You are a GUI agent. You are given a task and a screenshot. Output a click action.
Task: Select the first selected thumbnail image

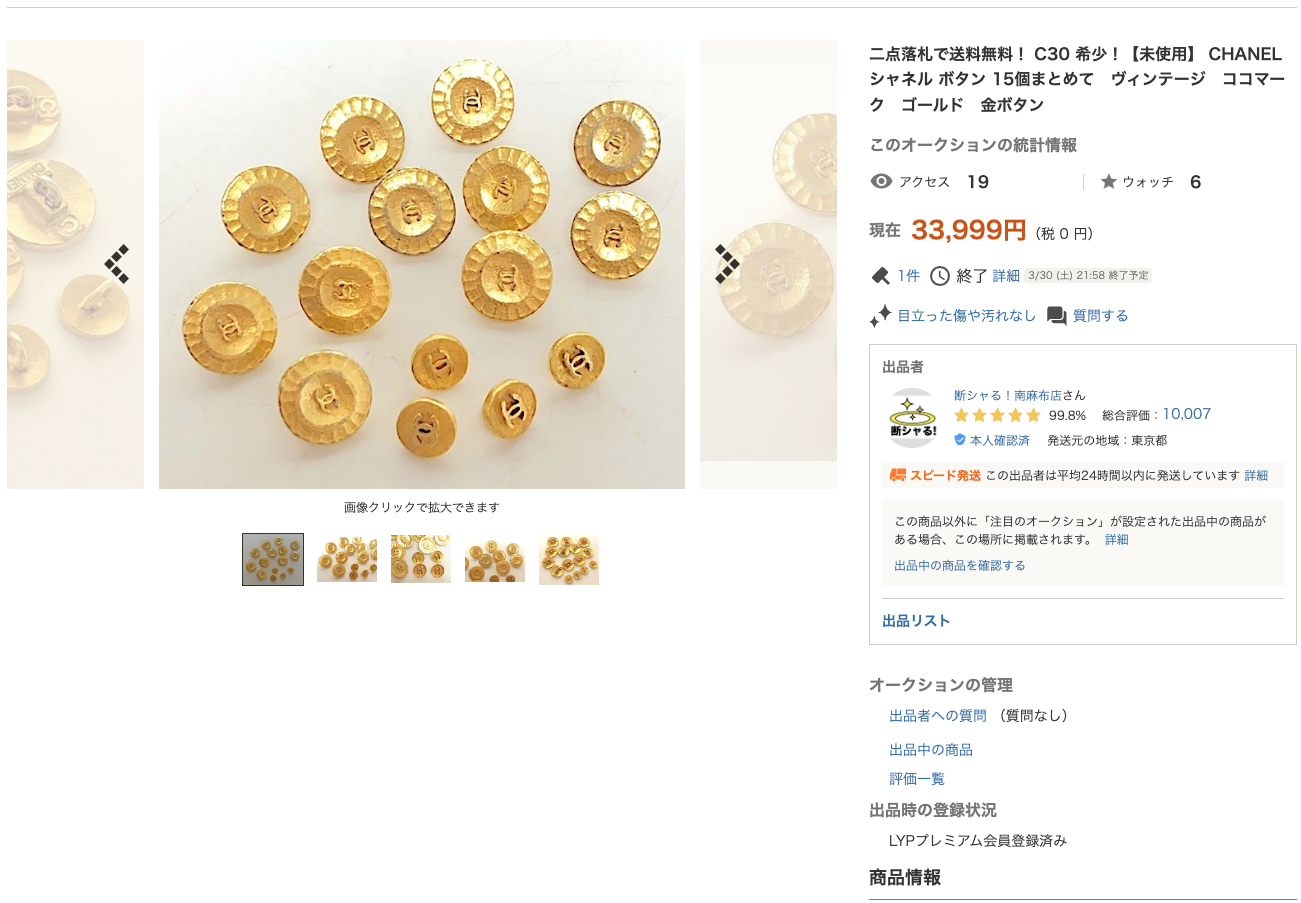click(x=273, y=559)
